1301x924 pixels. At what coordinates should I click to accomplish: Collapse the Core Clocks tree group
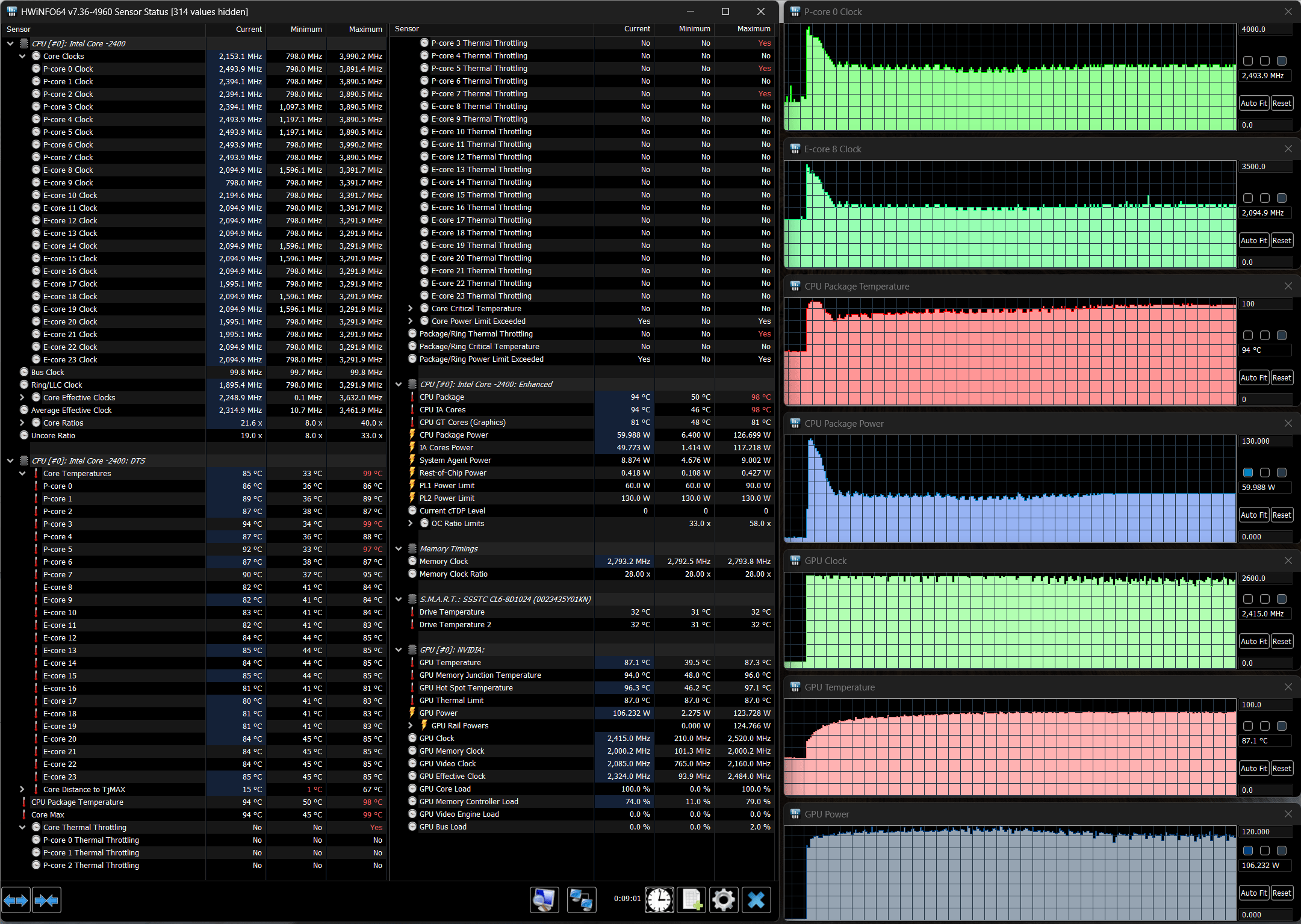click(x=22, y=56)
